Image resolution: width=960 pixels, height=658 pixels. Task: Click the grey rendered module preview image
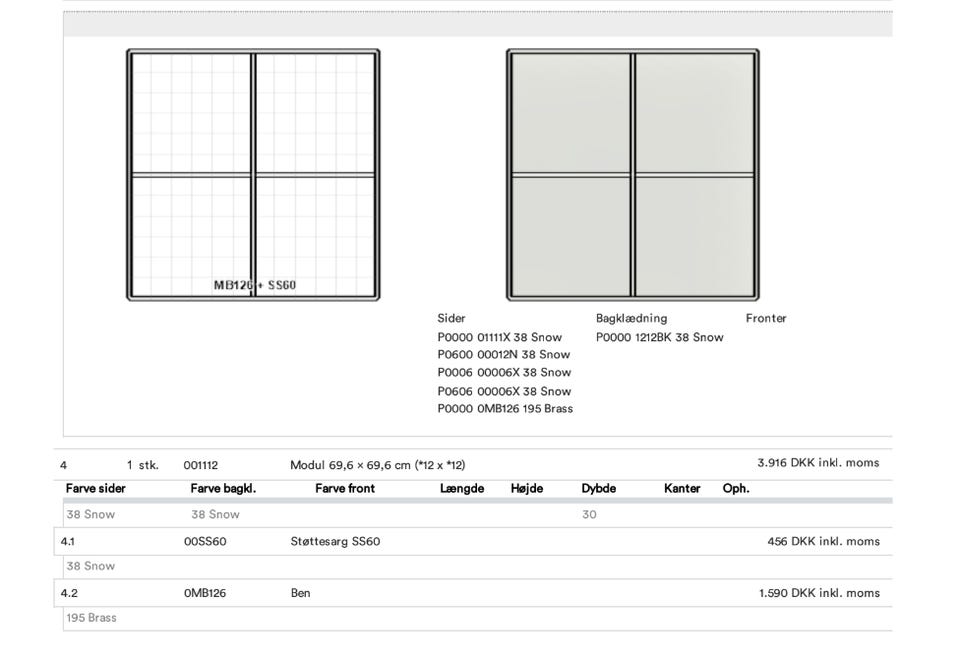tap(633, 175)
